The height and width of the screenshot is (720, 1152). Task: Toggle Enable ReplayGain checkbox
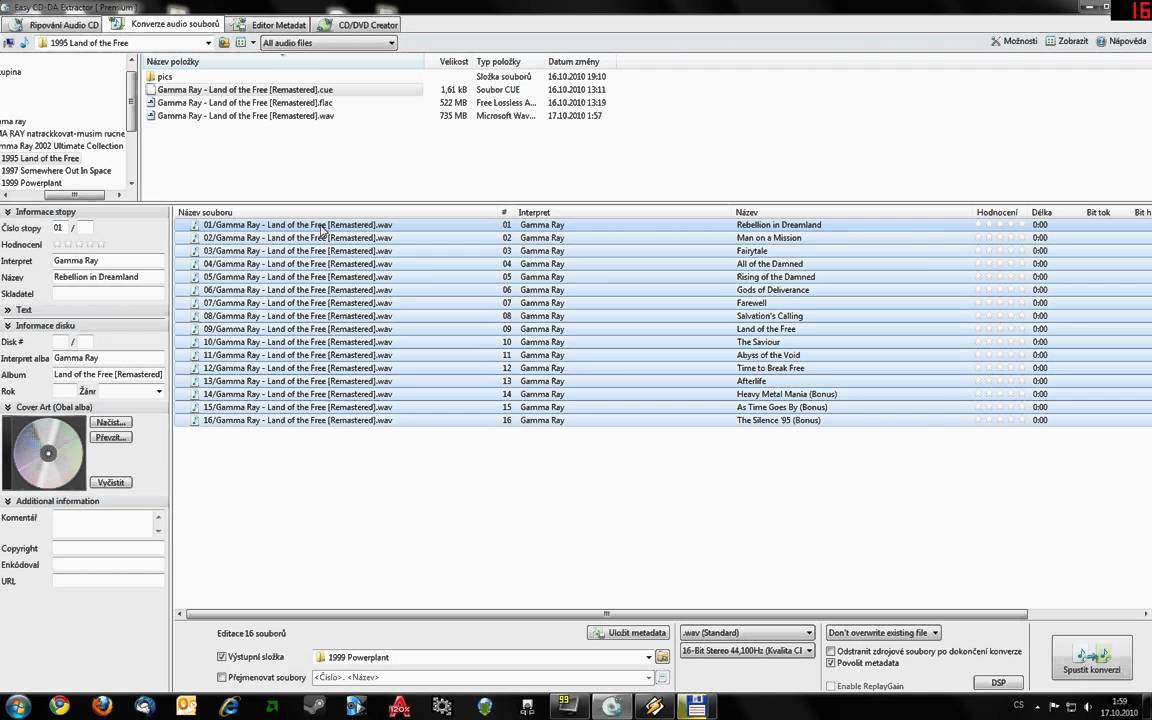(x=831, y=686)
